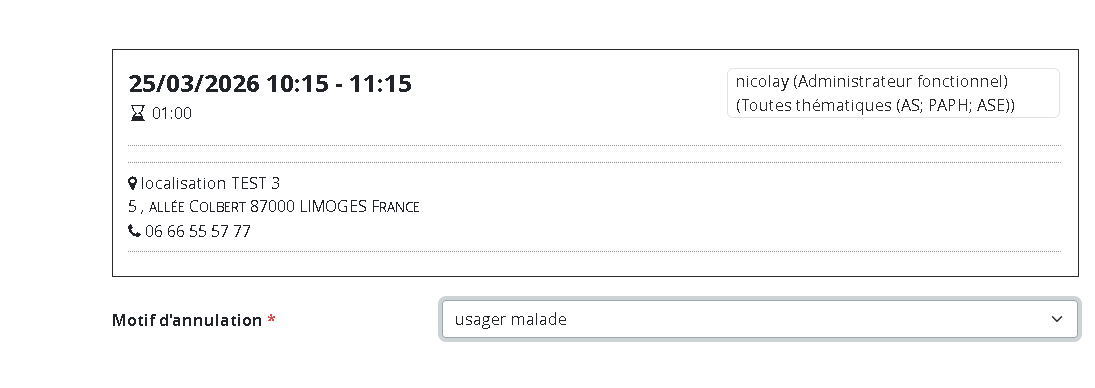Select the 'usager malade' value text
The height and width of the screenshot is (388, 1095).
(510, 320)
